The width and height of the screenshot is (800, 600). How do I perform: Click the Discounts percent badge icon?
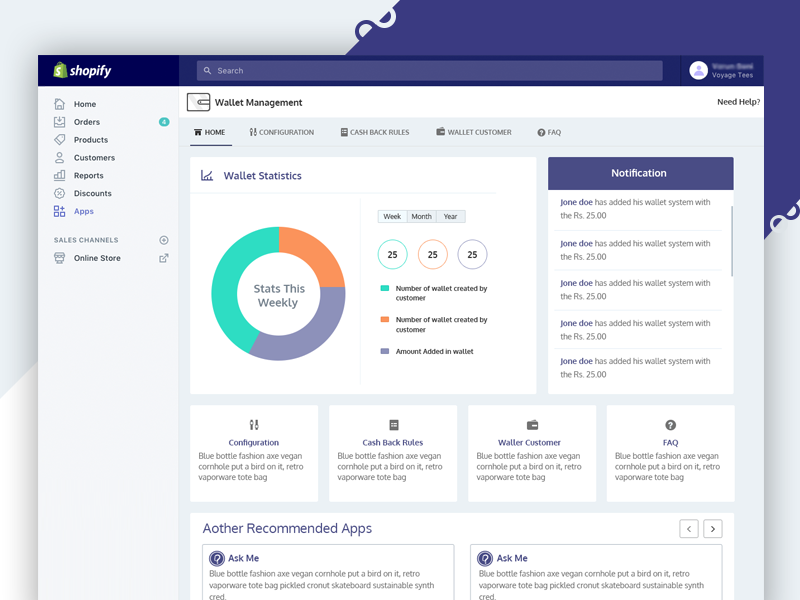59,193
